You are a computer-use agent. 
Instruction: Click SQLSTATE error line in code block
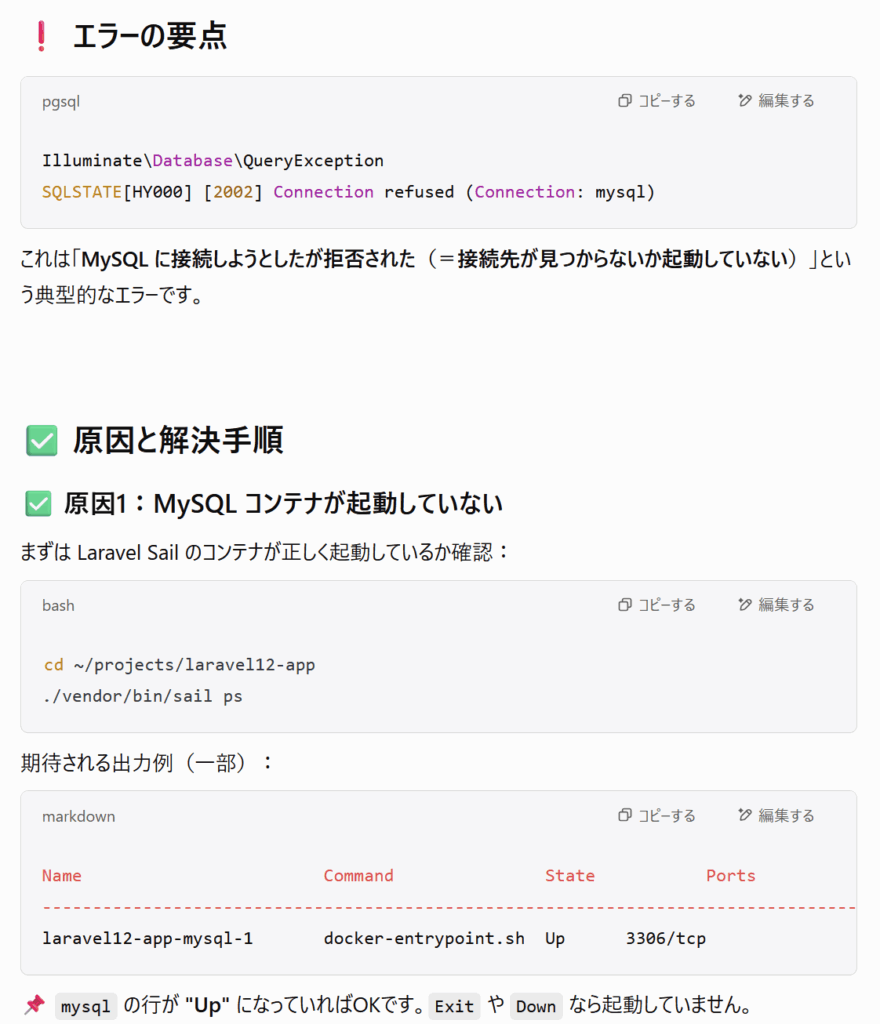tap(349, 192)
